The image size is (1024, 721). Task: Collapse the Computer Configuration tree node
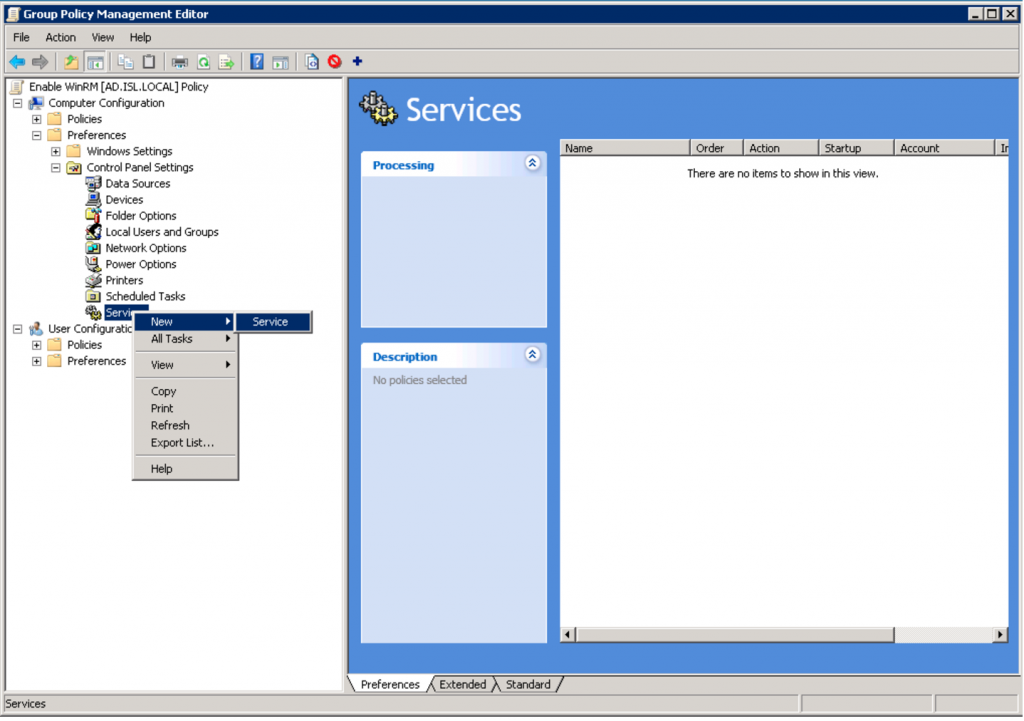click(16, 102)
